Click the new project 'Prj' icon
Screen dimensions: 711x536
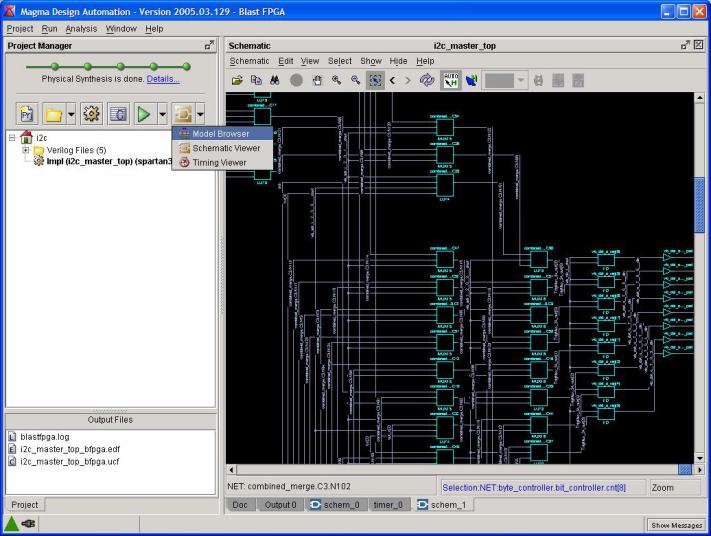[x=27, y=114]
